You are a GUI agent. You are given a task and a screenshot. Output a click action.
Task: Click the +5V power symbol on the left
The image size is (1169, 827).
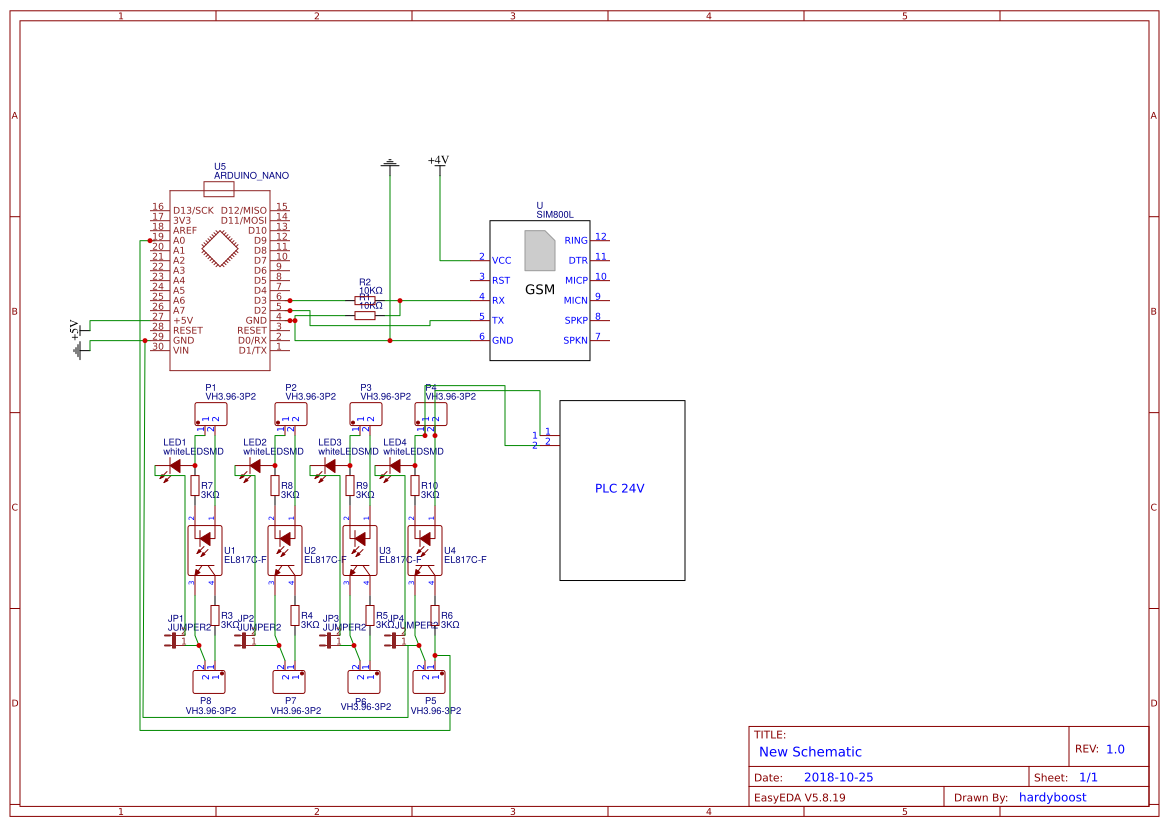pyautogui.click(x=78, y=330)
